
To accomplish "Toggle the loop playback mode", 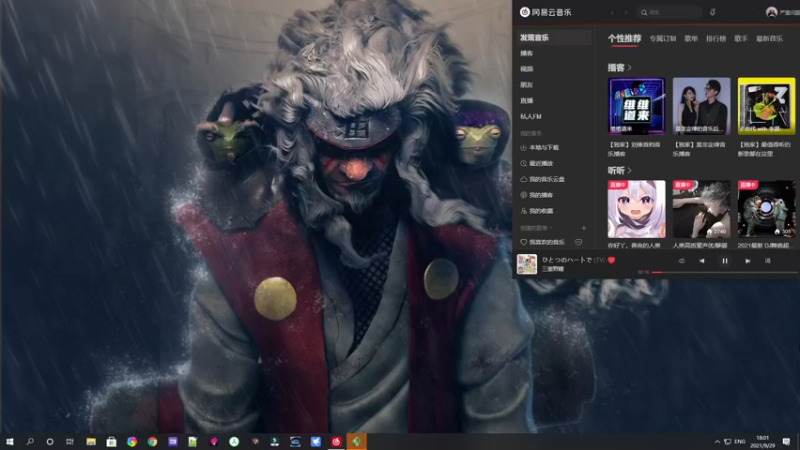I will (682, 261).
